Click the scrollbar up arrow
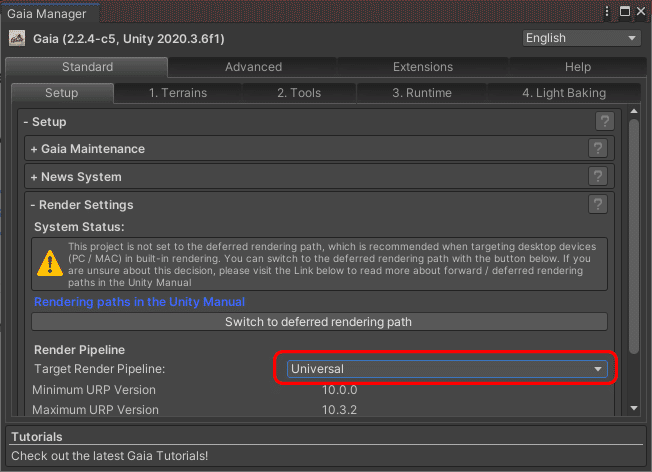The image size is (652, 472). [634, 111]
